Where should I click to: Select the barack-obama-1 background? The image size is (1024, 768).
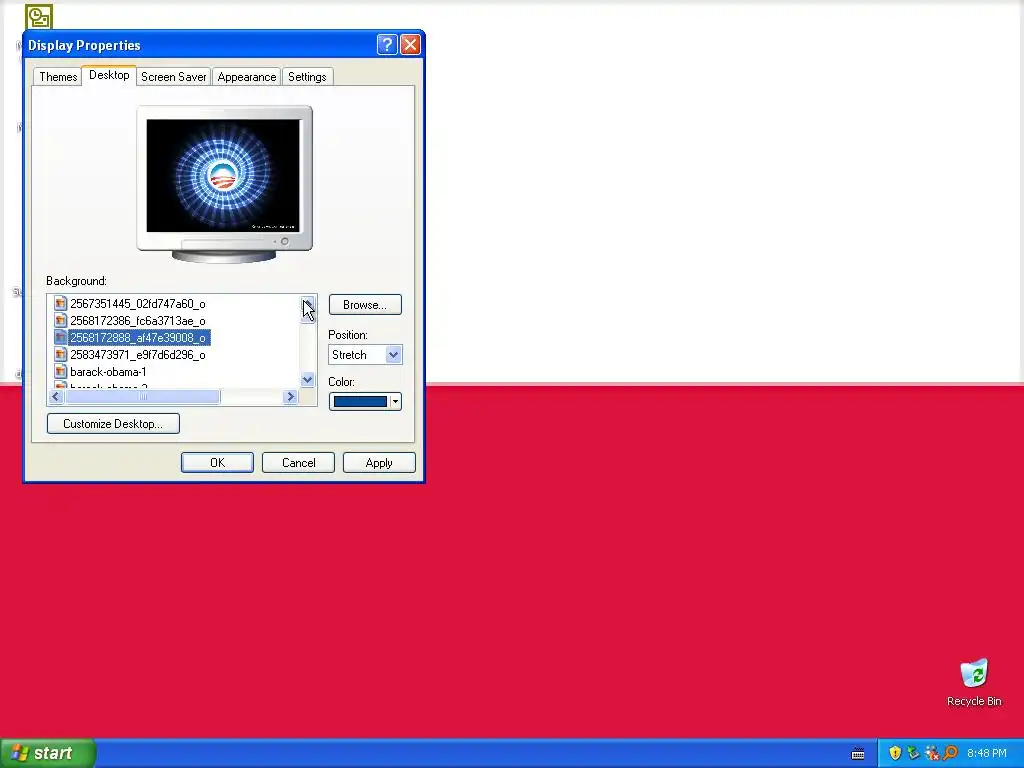(x=108, y=372)
